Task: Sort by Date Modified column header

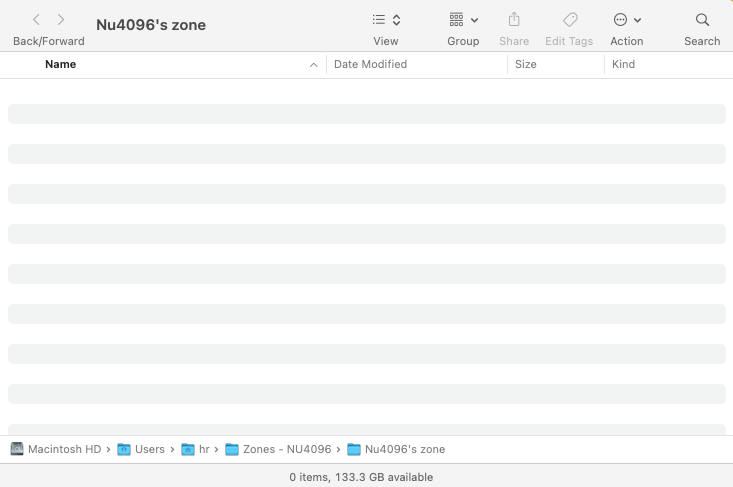Action: [x=370, y=64]
